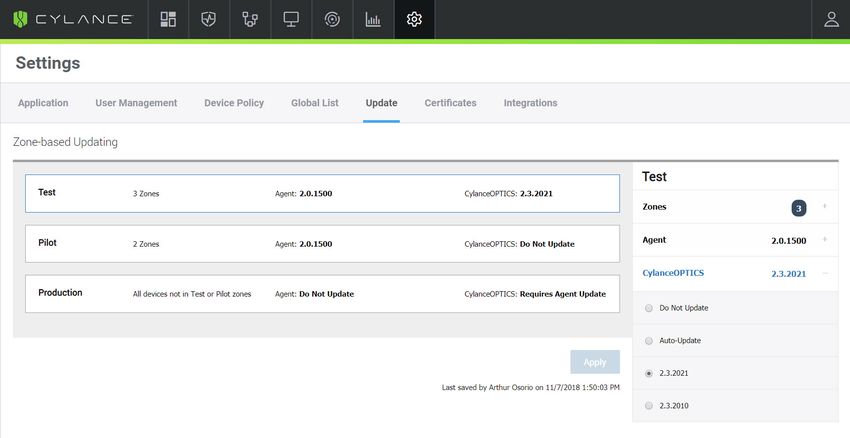The image size is (850, 438).
Task: Click the 2.3.2021 value in panel header
Action: coord(789,274)
